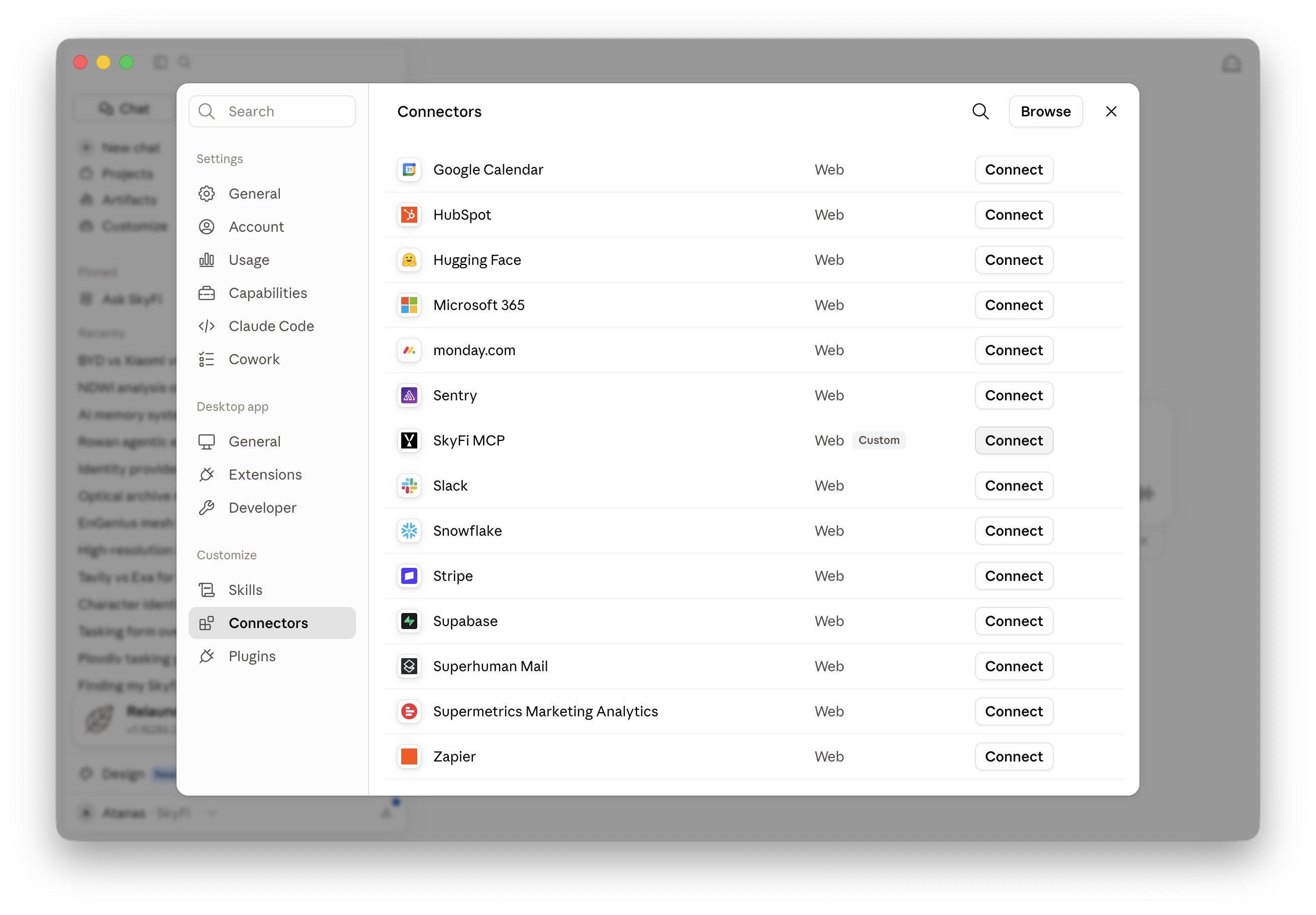1316x915 pixels.
Task: Click the monday.com logo icon
Action: 409,350
